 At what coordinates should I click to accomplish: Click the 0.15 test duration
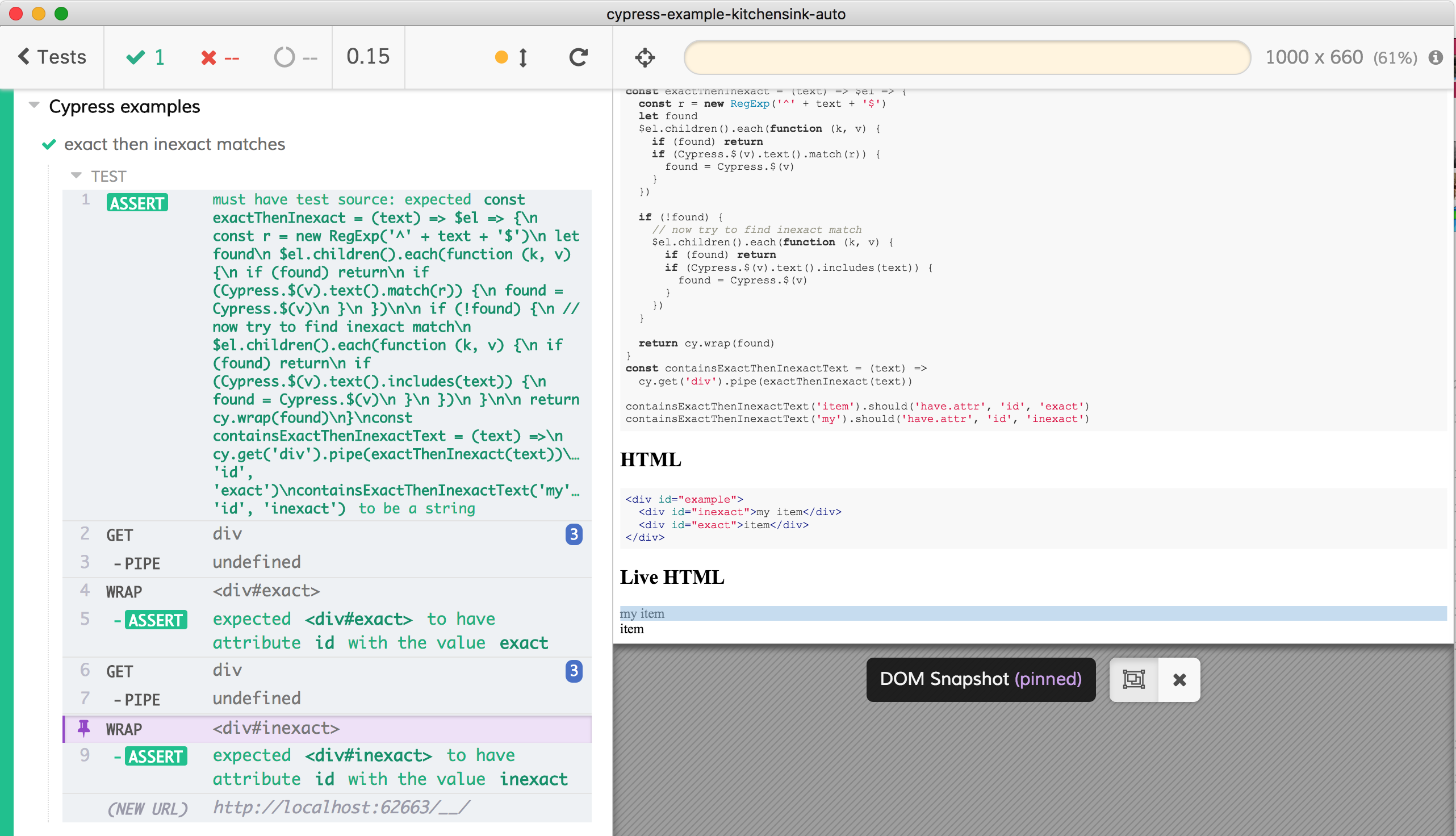(x=368, y=56)
